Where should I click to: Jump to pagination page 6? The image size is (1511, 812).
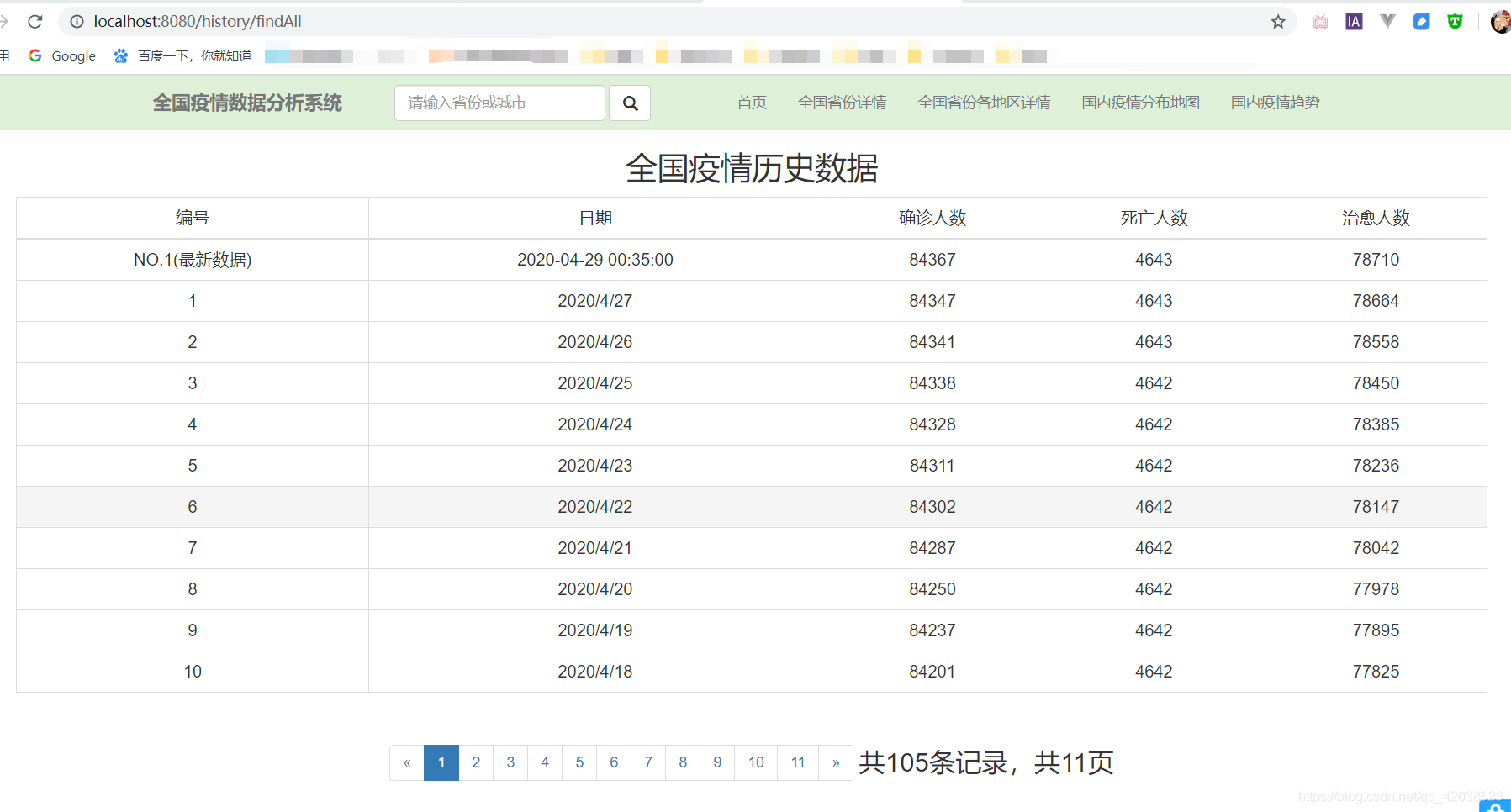coord(614,762)
